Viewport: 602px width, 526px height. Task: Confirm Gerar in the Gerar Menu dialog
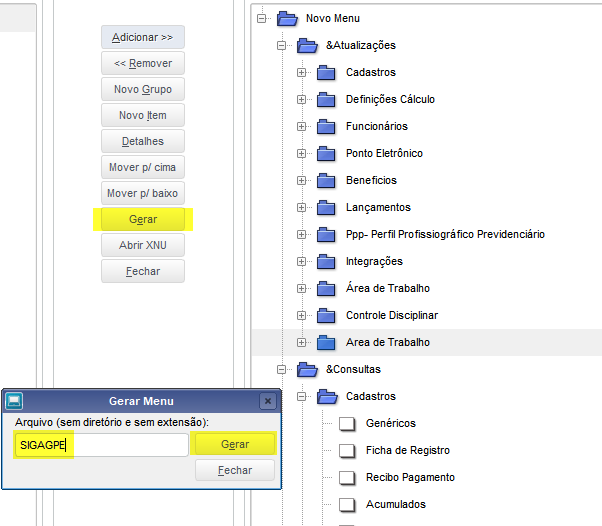click(235, 444)
